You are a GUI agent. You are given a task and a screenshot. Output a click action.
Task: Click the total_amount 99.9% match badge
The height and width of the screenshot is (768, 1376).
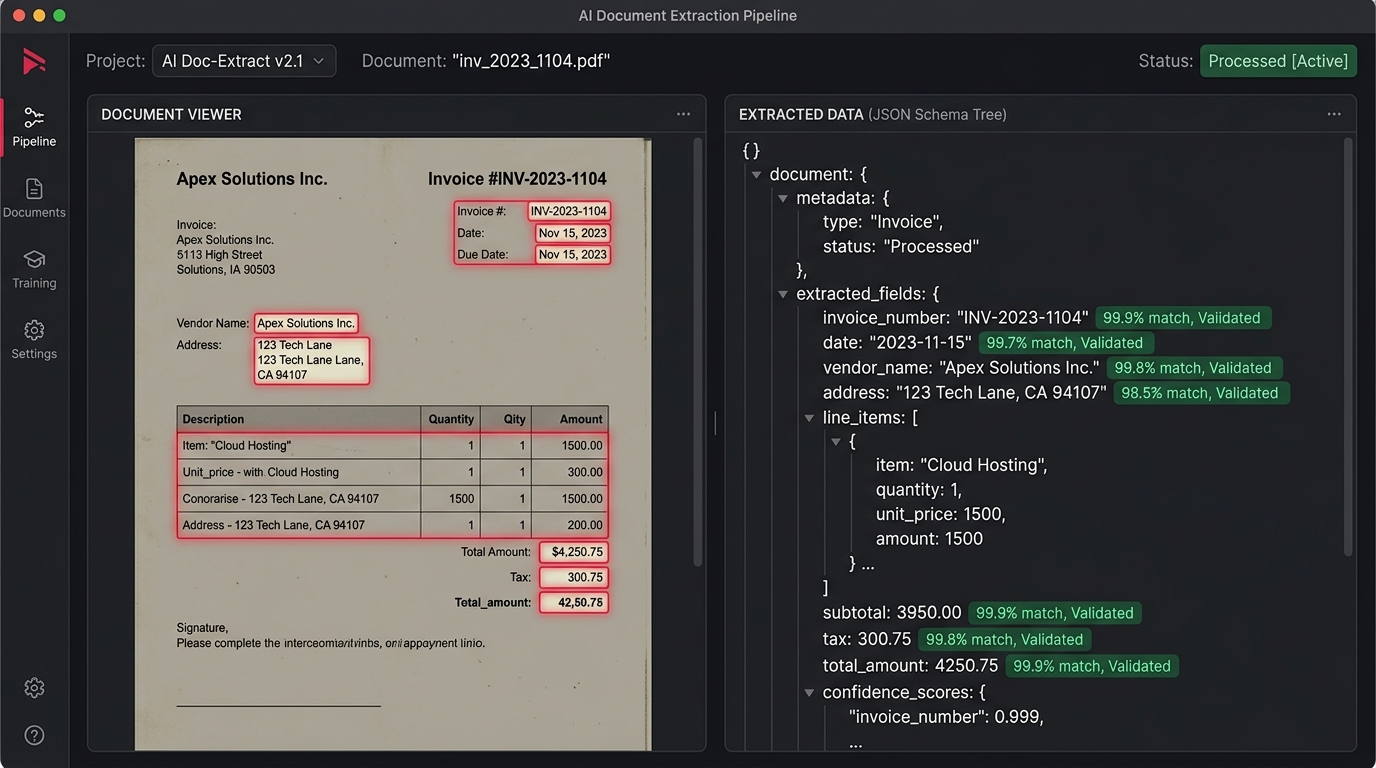1092,666
